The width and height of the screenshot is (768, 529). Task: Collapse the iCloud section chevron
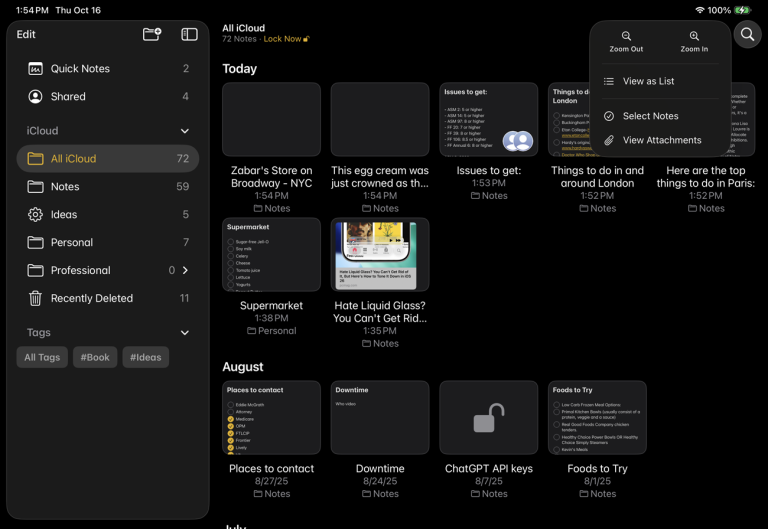(184, 131)
